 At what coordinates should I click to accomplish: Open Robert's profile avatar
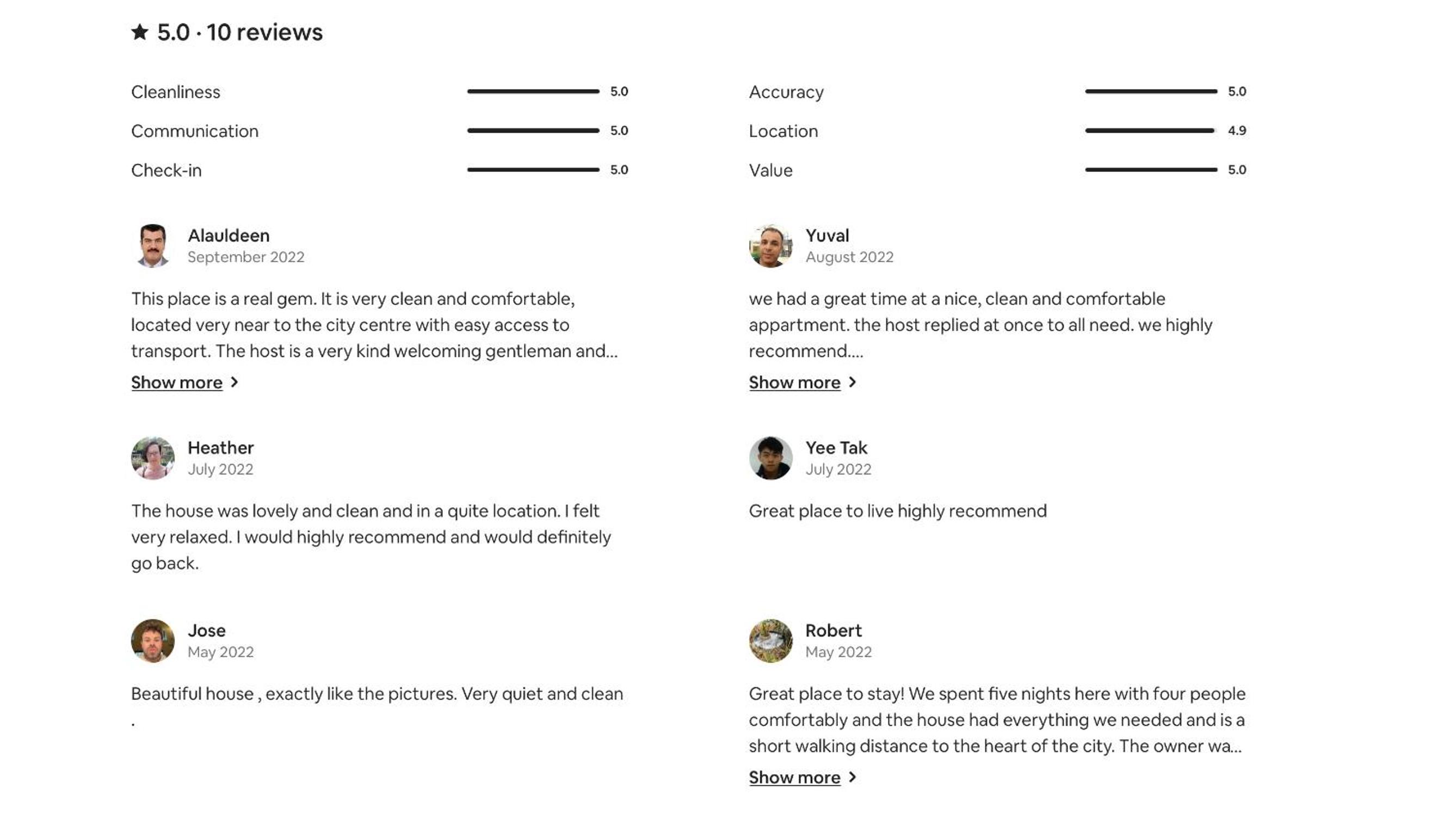click(770, 641)
